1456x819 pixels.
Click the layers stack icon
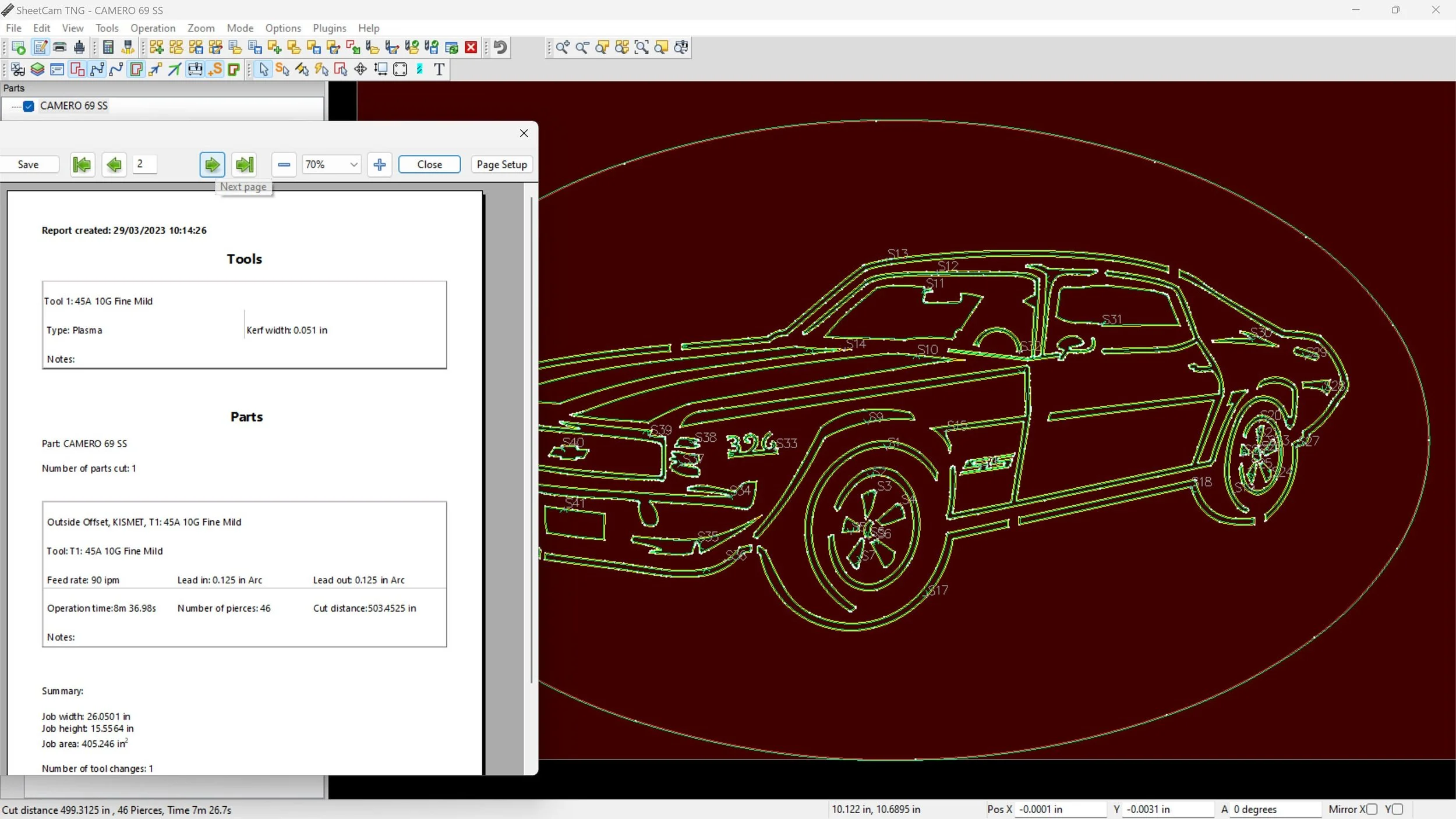[x=37, y=69]
